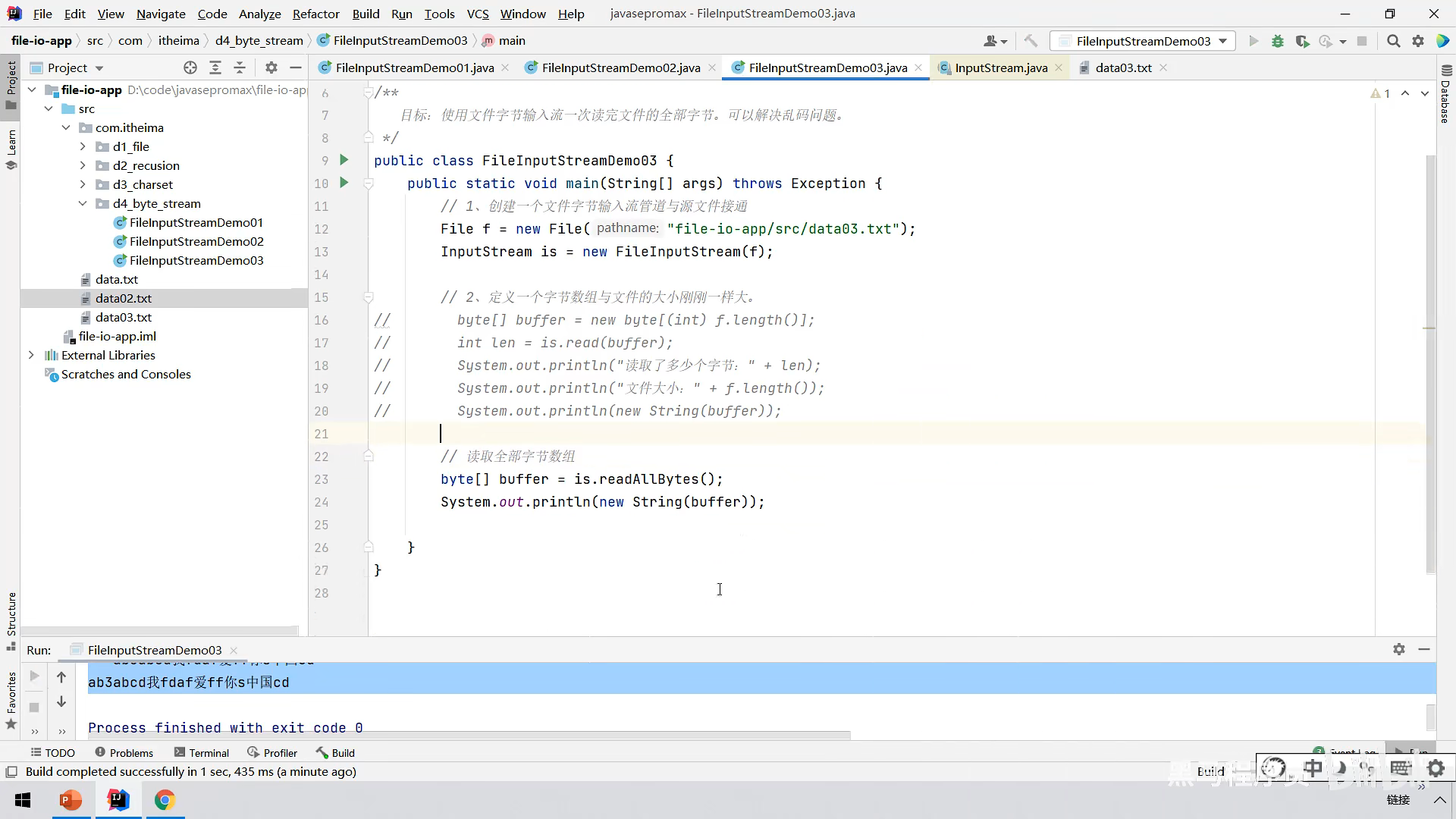Viewport: 1456px width, 819px height.
Task: Click Collapse All icon in Project panel
Action: (240, 67)
